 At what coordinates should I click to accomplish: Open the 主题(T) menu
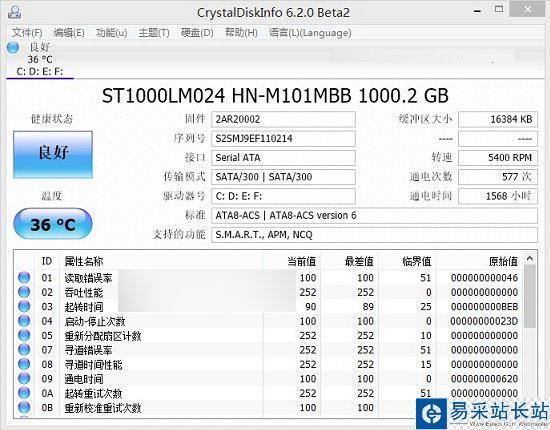coord(154,33)
